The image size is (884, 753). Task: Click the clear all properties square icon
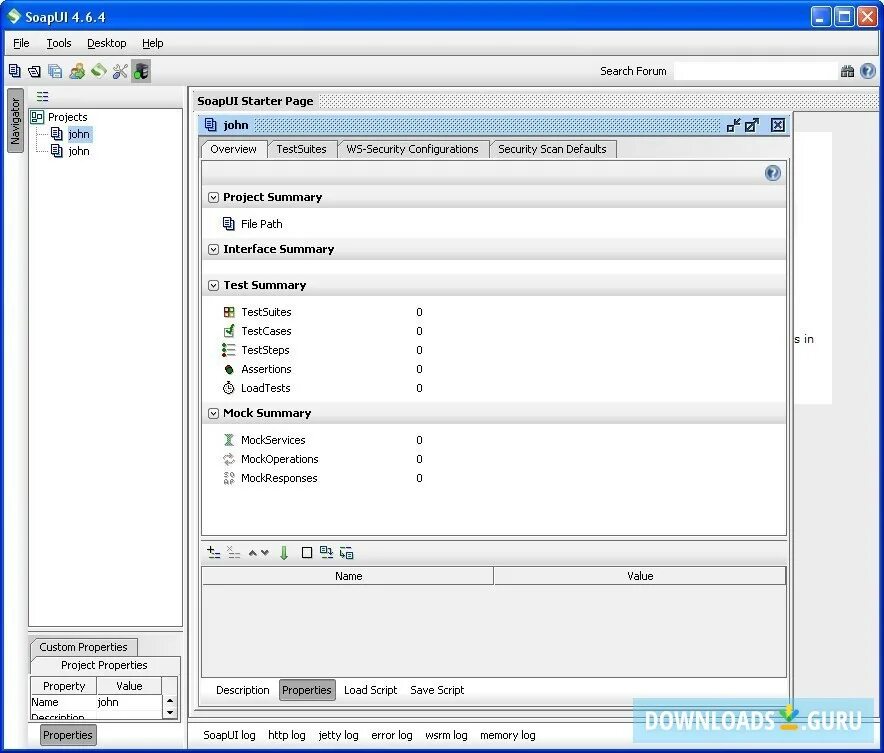point(307,553)
